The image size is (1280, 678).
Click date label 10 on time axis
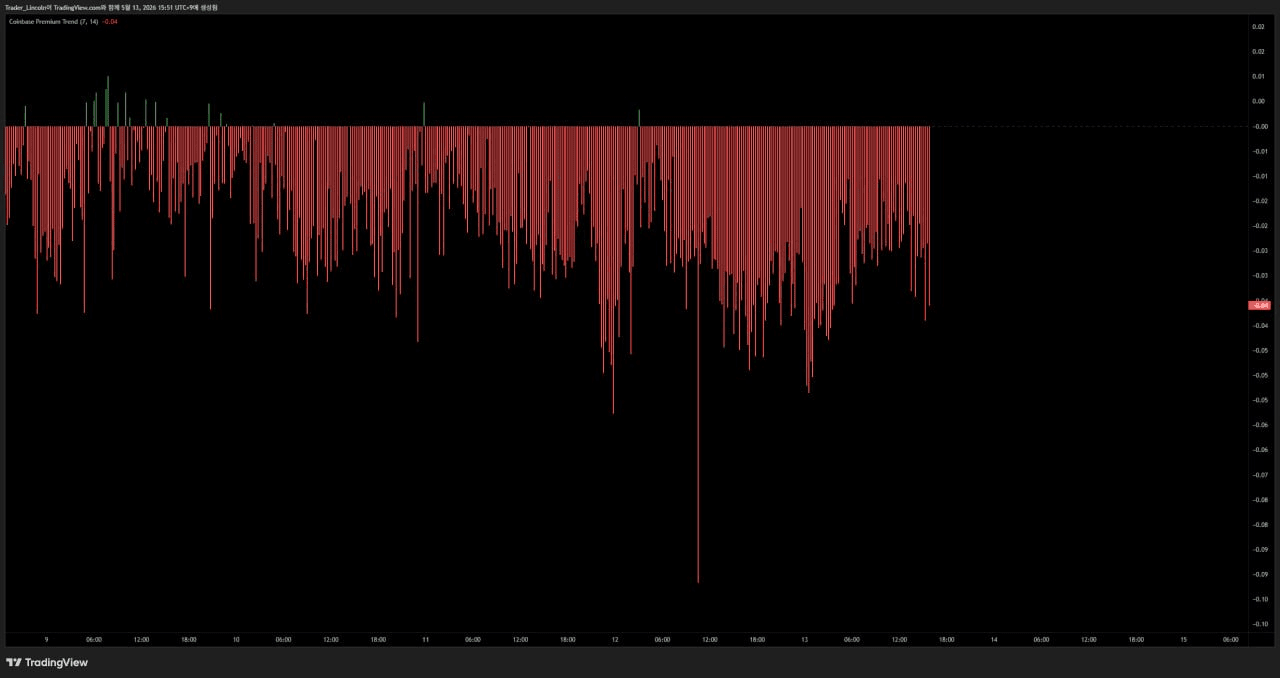pyautogui.click(x=236, y=639)
